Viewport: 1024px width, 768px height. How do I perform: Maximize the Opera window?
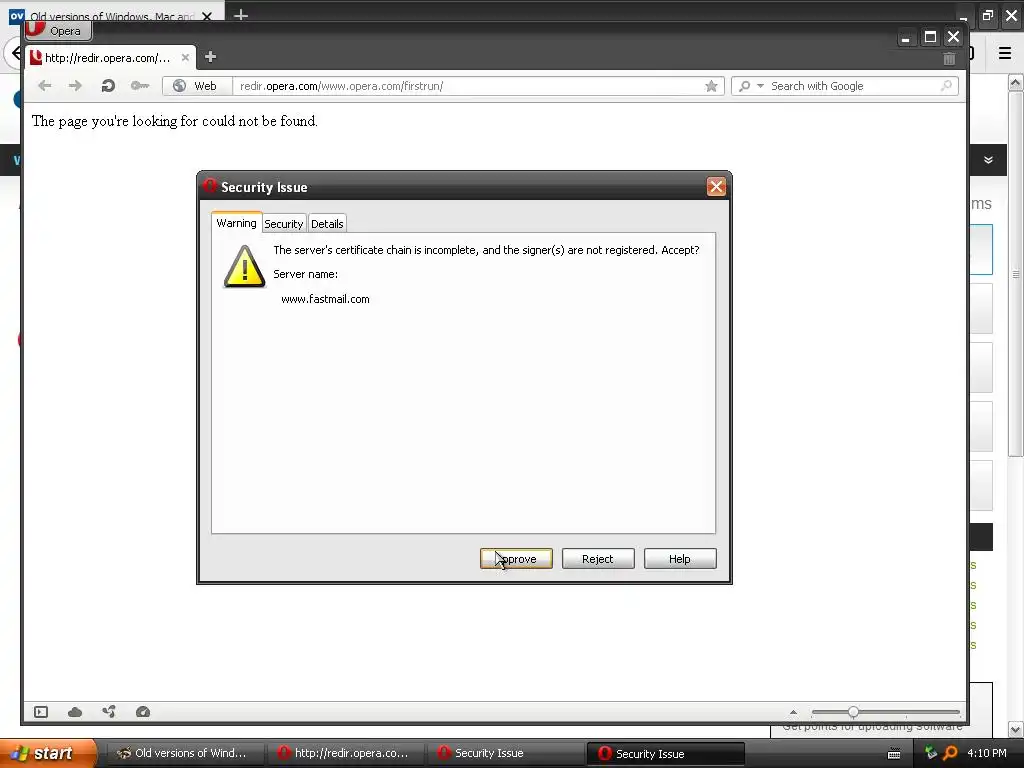[x=930, y=37]
